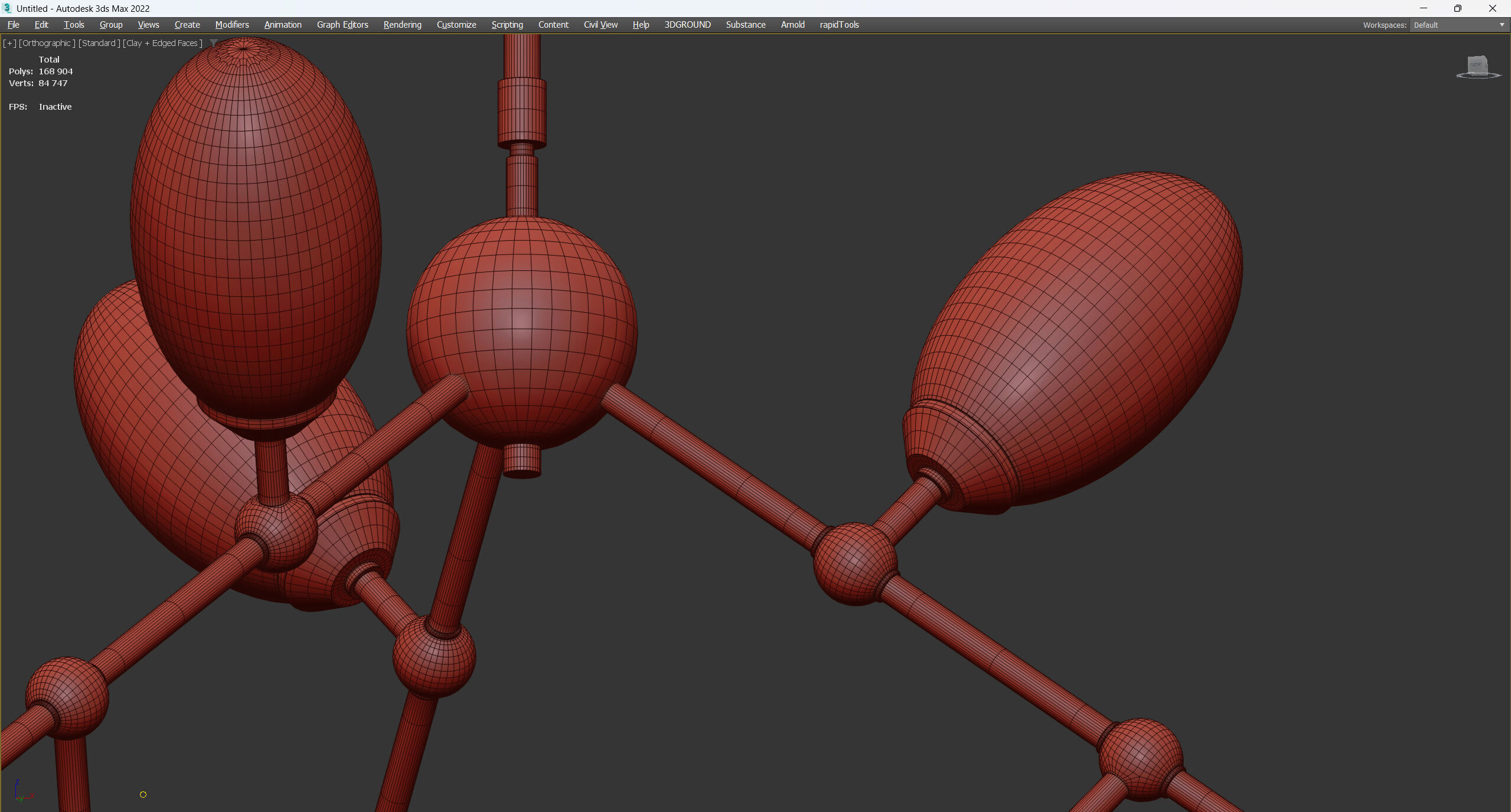1511x812 pixels.
Task: Open the Clay + Edged Faces shading menu
Action: coord(162,43)
